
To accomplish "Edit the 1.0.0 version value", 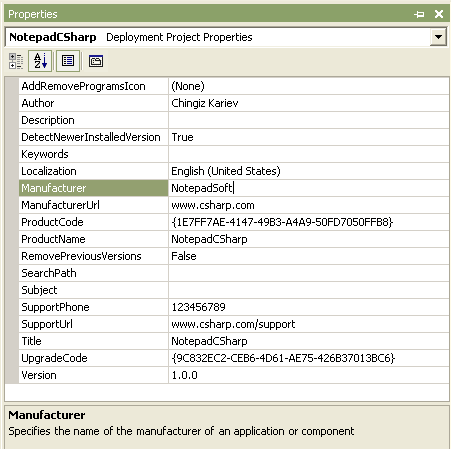I will click(x=309, y=375).
